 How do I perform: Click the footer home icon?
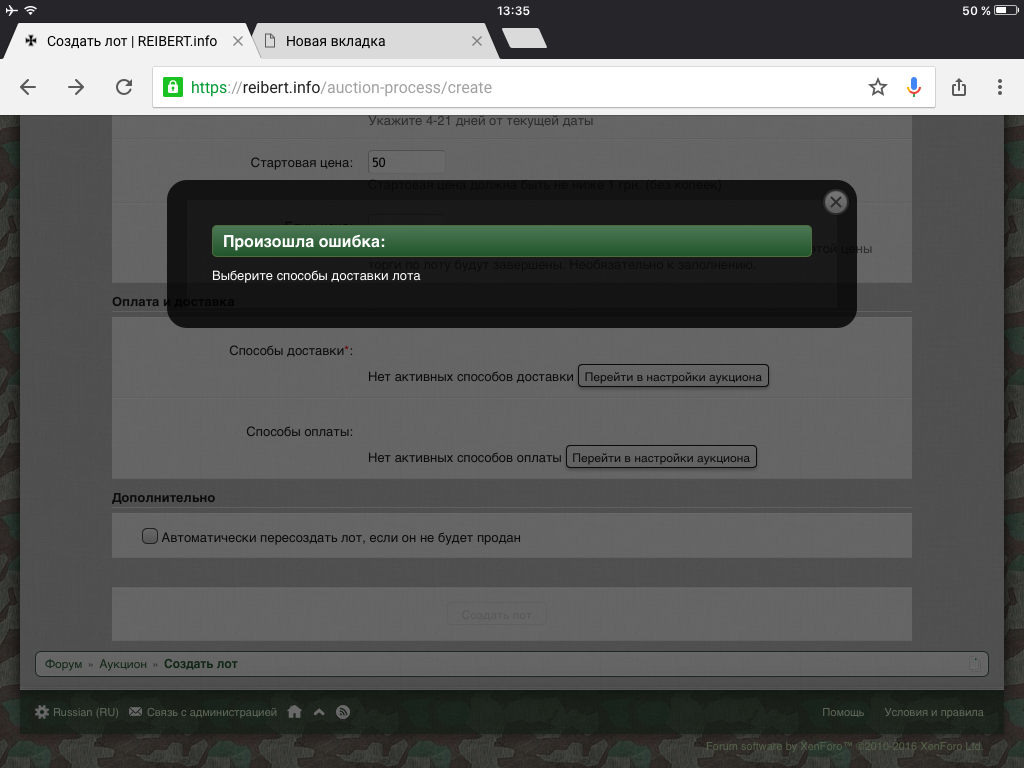(294, 712)
